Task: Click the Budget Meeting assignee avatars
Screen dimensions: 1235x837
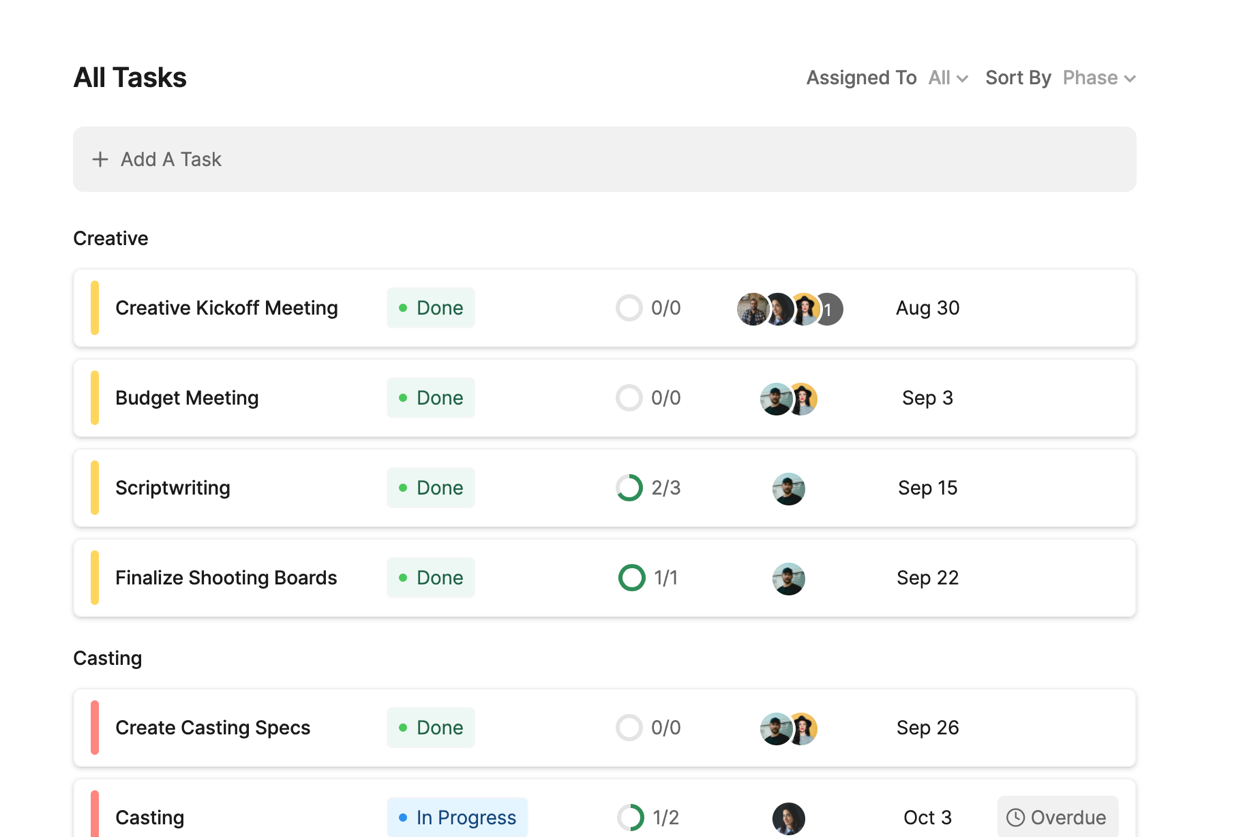Action: pyautogui.click(x=788, y=398)
